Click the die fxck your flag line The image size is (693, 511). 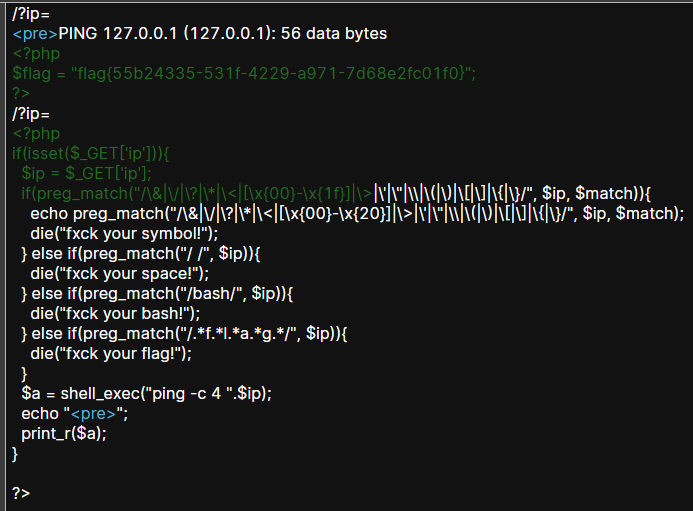point(111,354)
